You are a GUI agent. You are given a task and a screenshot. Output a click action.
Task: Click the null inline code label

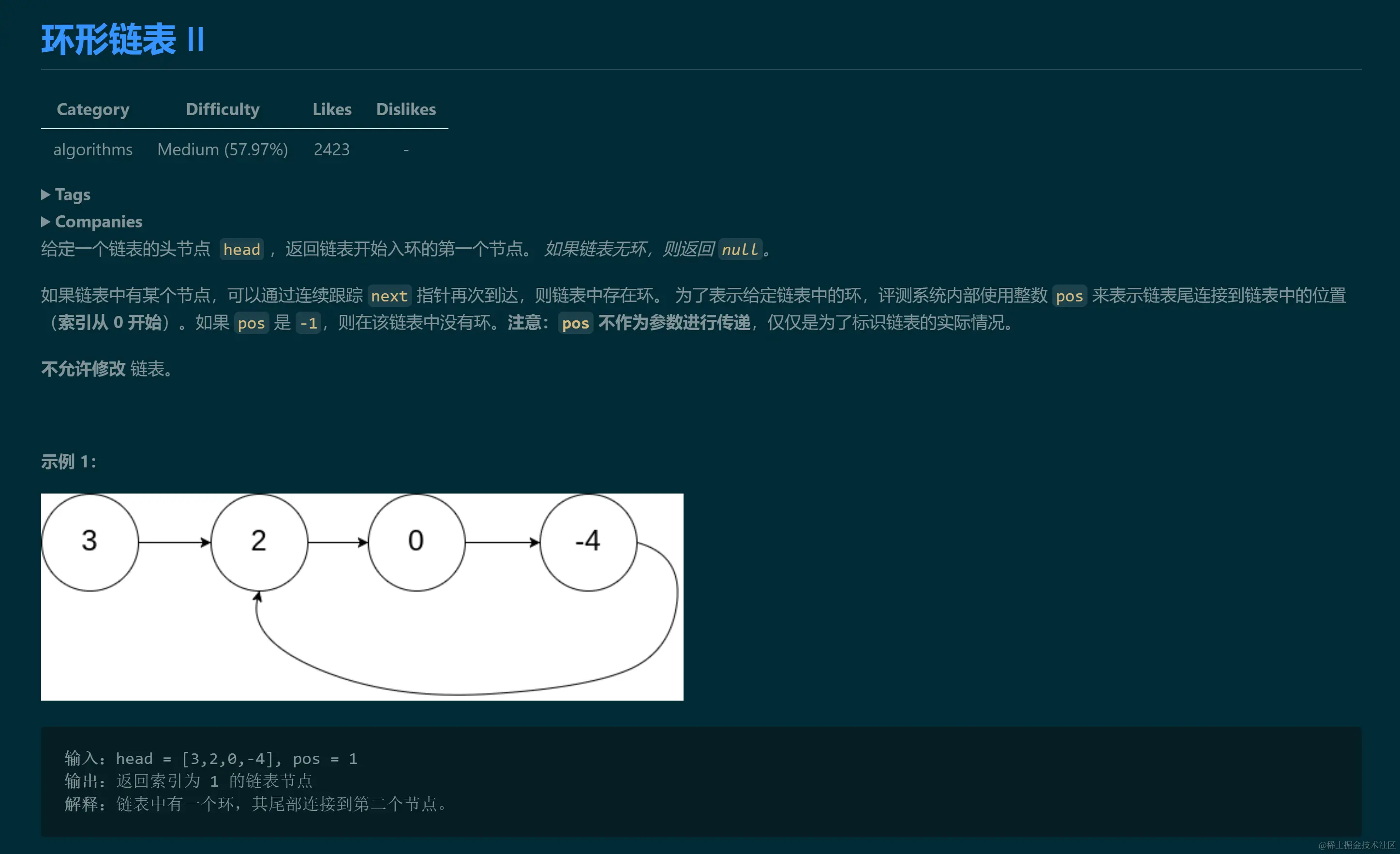[x=740, y=250]
